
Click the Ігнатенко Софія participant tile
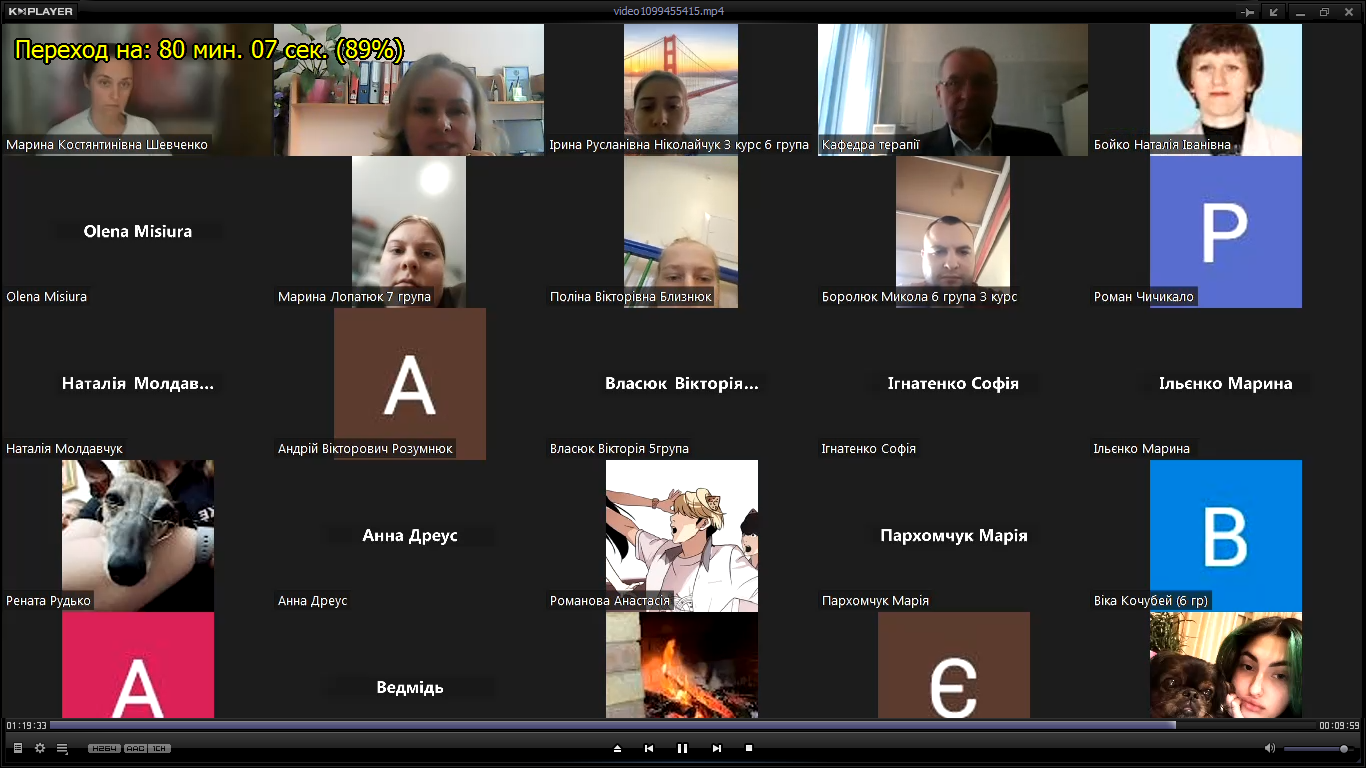point(953,384)
